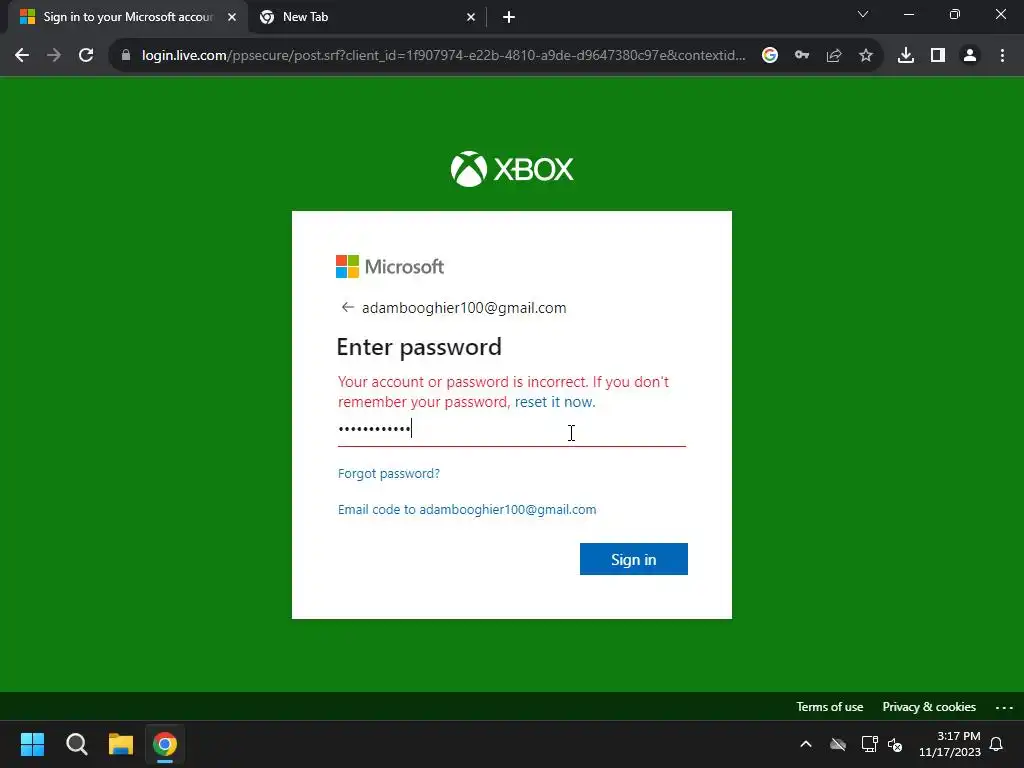
Task: Close the Microsoft sign-in tab
Action: pos(232,18)
